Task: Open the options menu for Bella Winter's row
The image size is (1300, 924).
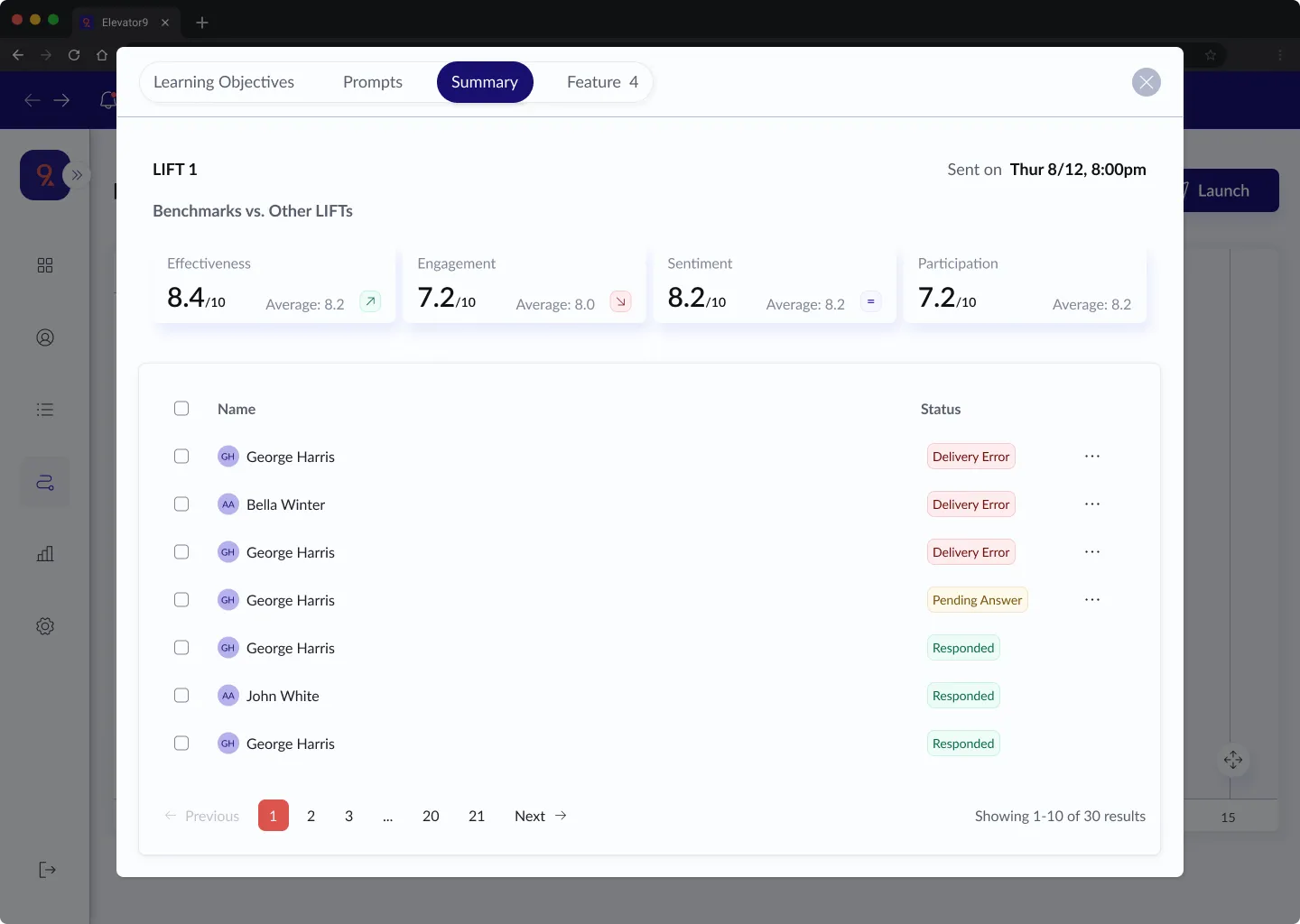Action: tap(1092, 504)
